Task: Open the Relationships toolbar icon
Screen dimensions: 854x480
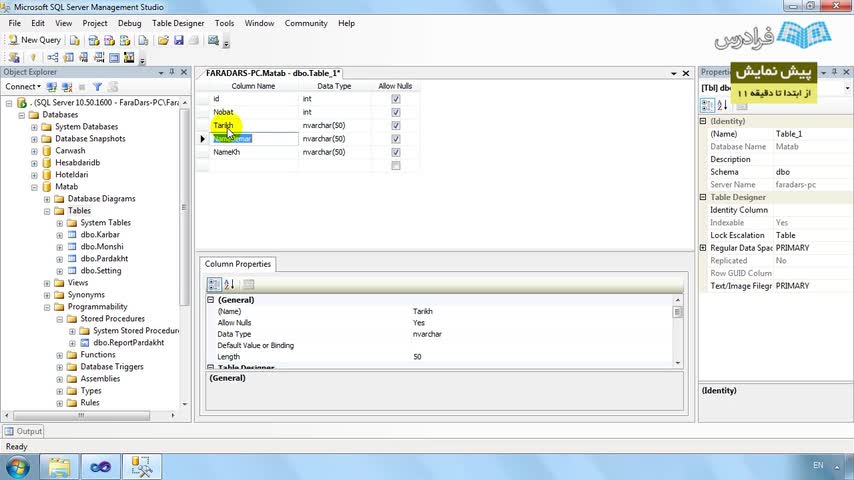Action: coord(53,58)
